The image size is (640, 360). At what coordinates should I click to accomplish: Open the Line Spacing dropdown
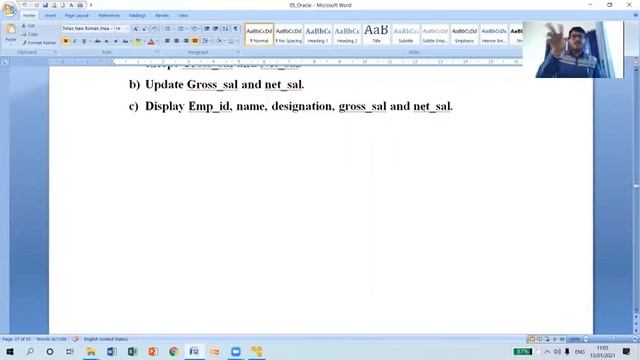206,41
